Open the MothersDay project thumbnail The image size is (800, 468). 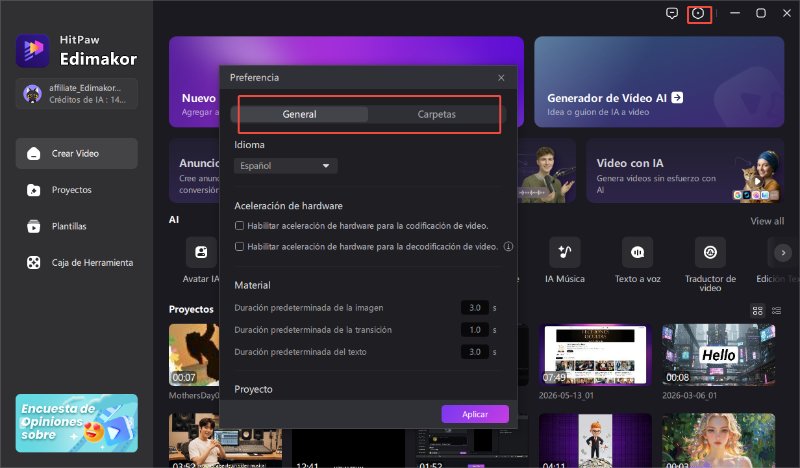click(194, 355)
